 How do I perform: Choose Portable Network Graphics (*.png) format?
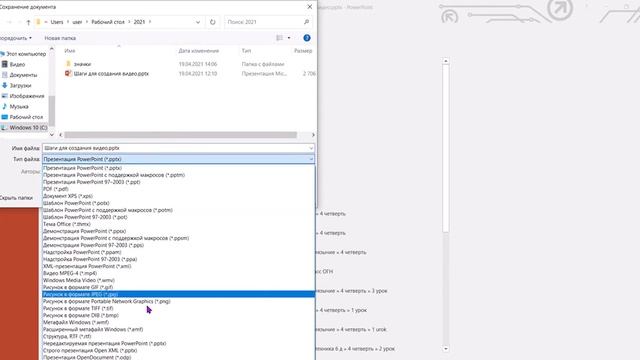[178, 301]
